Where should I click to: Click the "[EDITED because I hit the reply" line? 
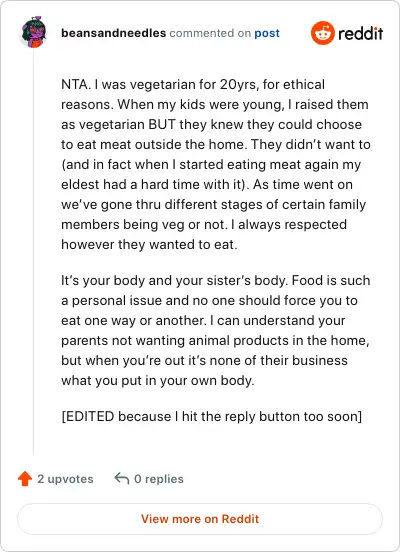coord(212,416)
